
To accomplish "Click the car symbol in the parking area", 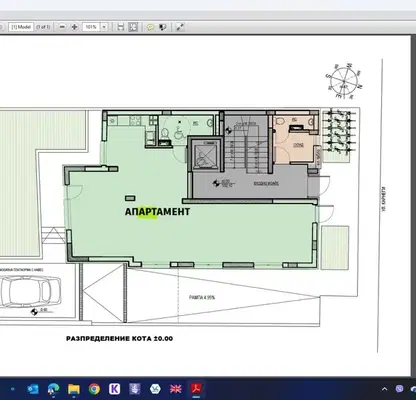I will point(31,292).
